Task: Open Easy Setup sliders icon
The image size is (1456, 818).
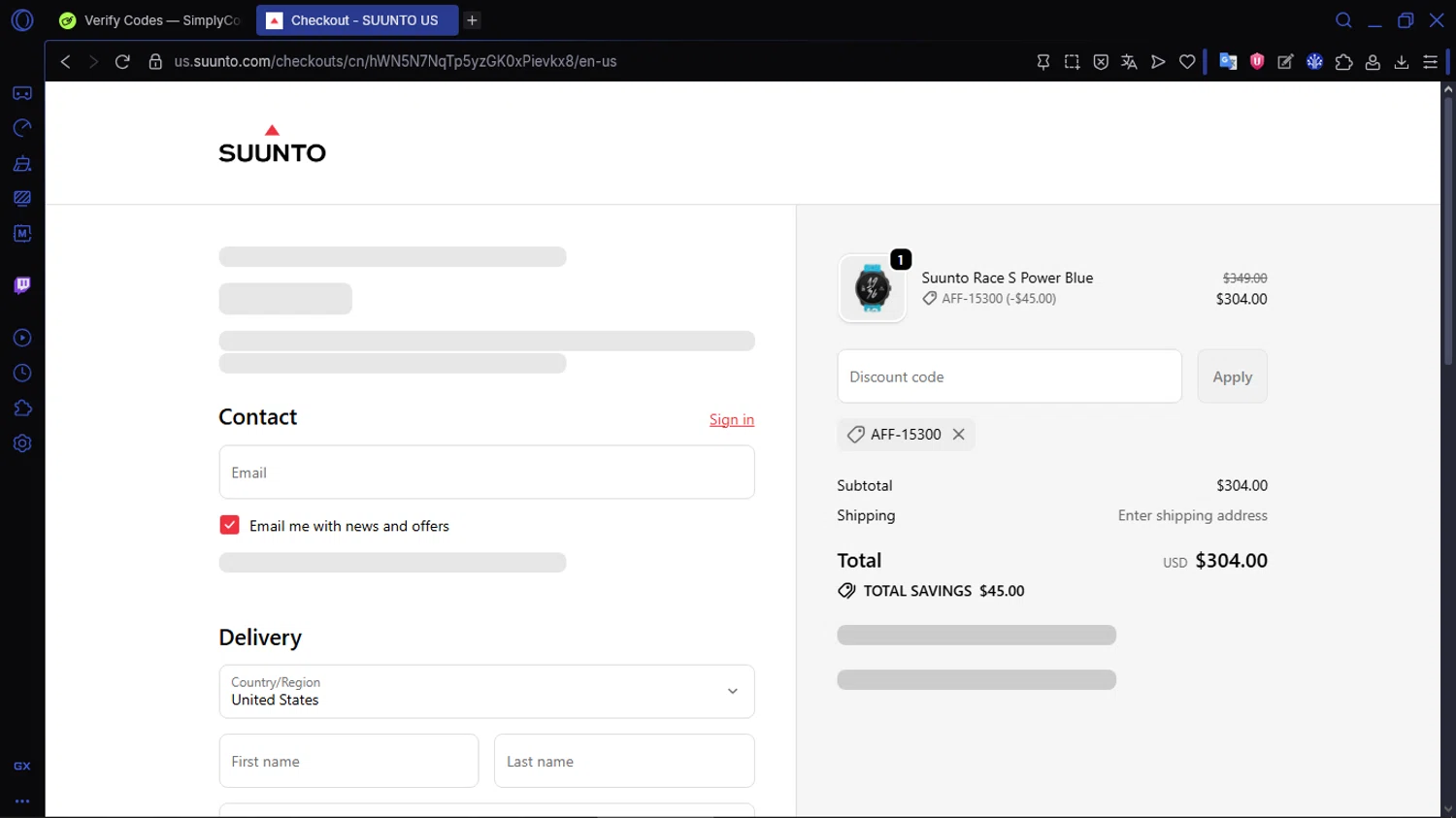Action: click(x=1431, y=61)
